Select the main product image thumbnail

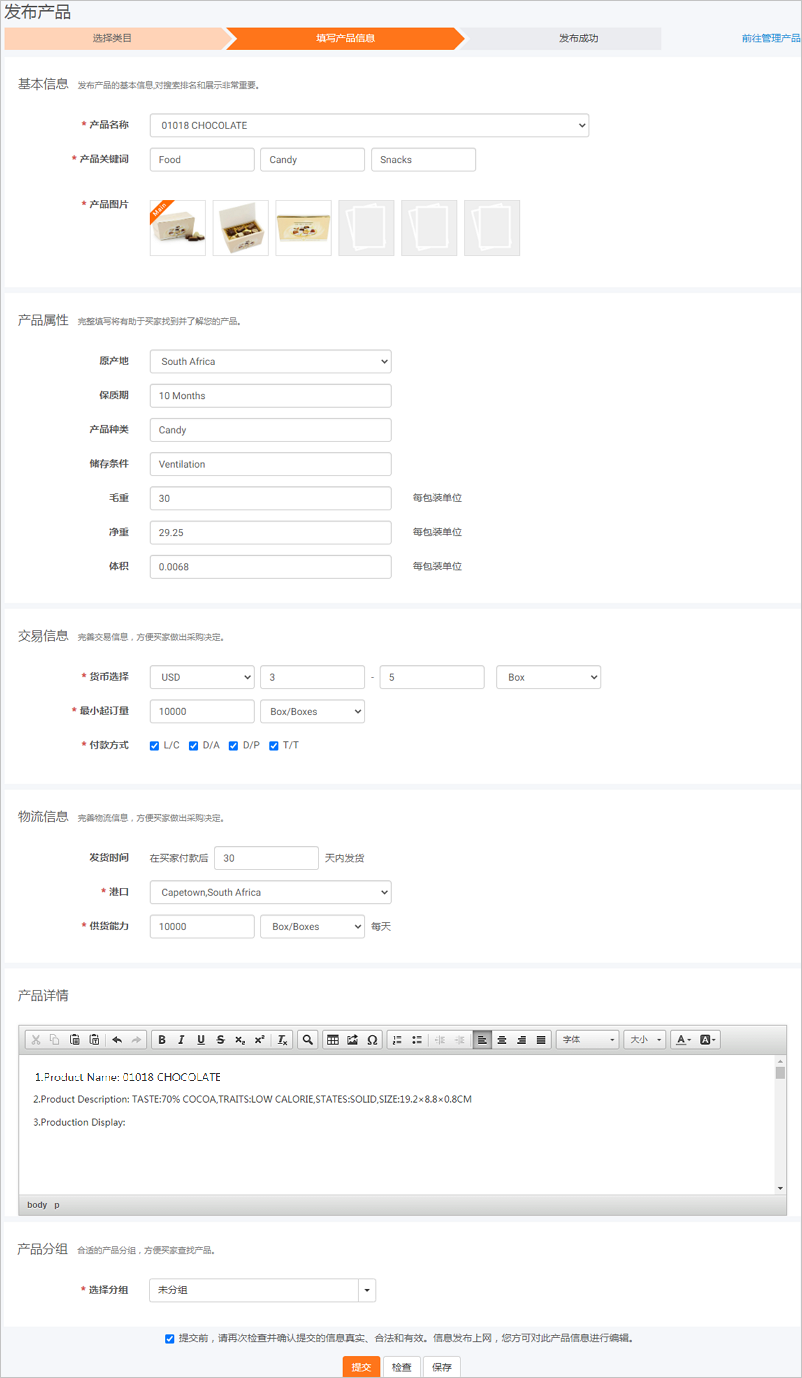(x=178, y=228)
